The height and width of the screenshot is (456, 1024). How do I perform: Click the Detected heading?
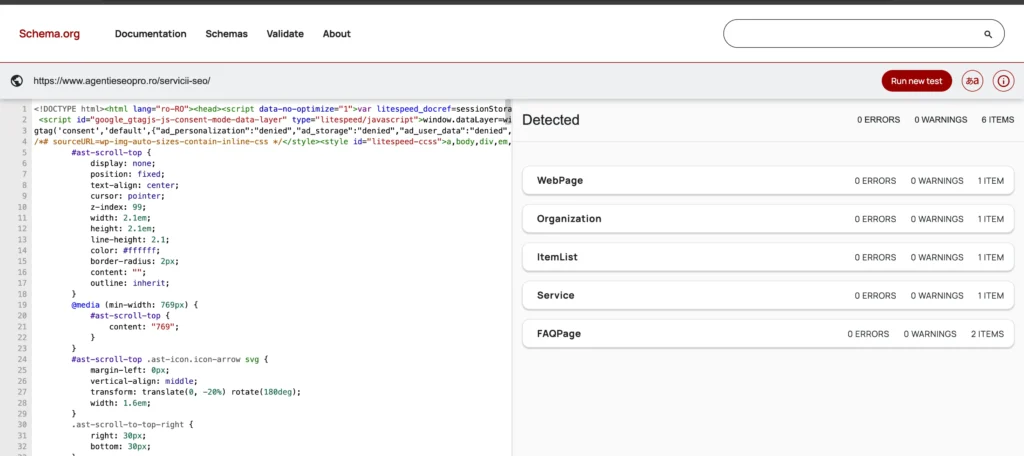click(551, 120)
